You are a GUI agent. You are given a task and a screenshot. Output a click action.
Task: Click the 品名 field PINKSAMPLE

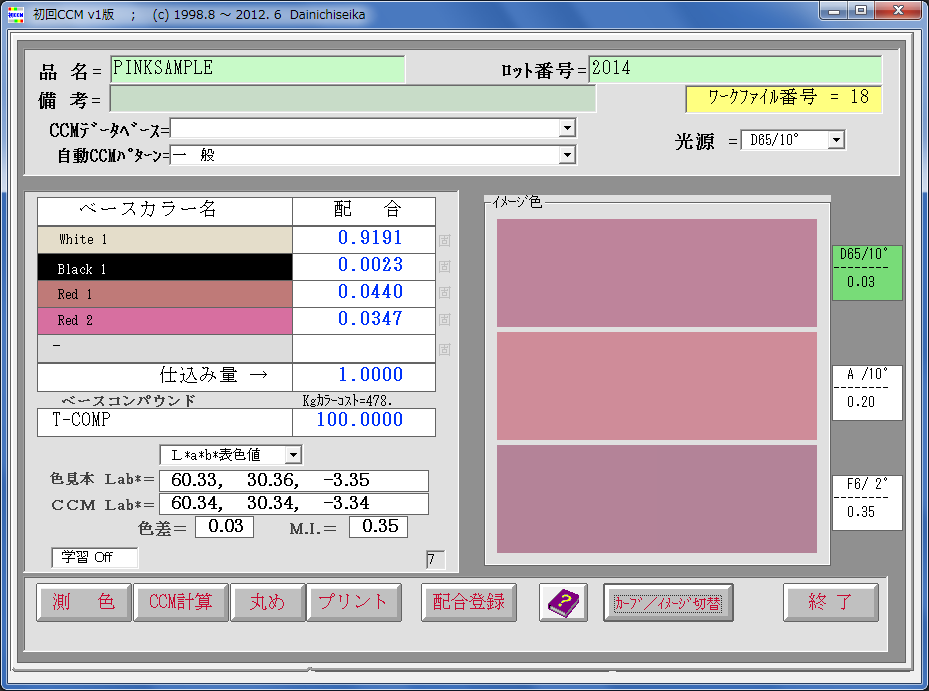pyautogui.click(x=258, y=69)
